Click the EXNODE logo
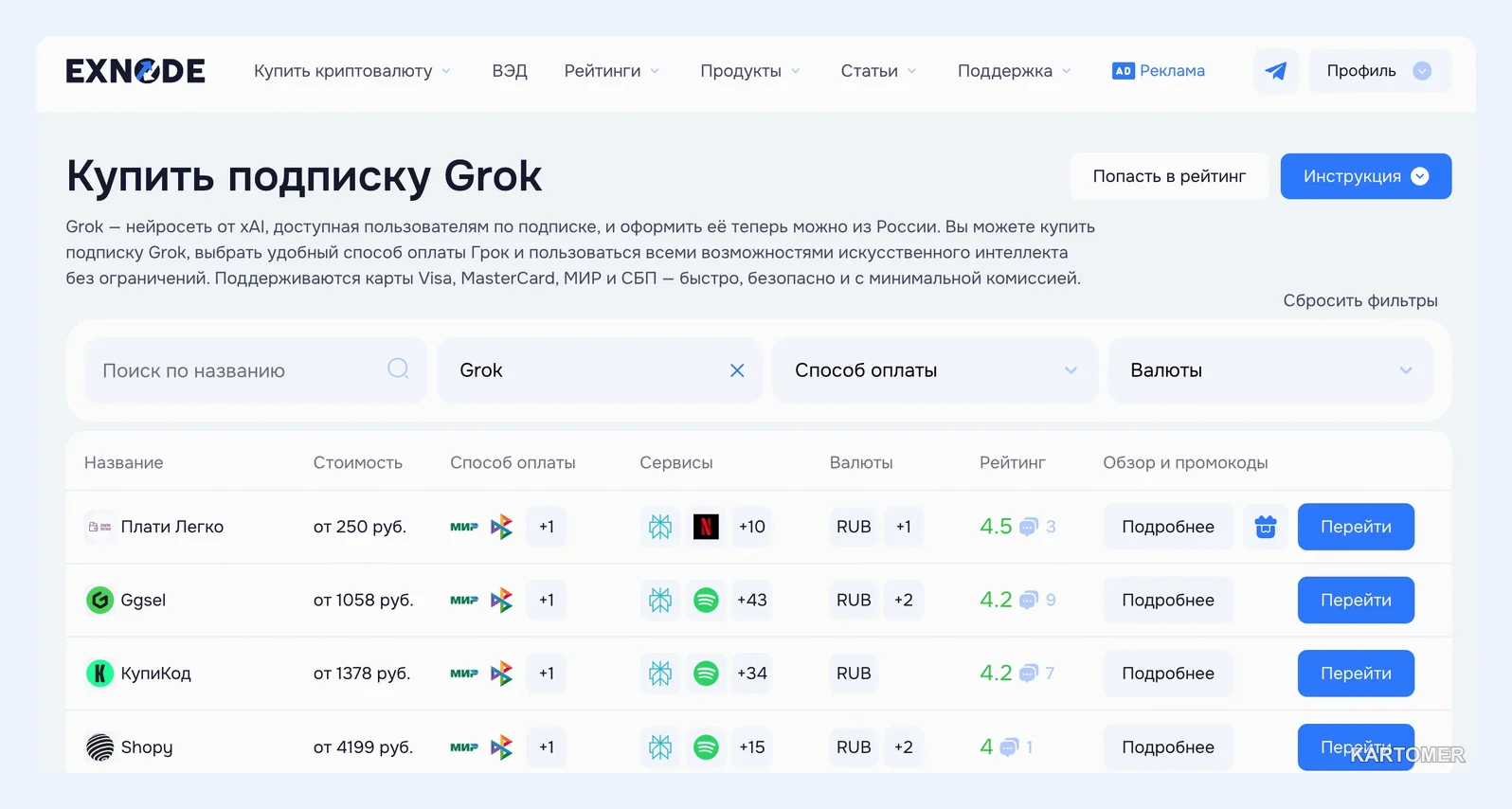This screenshot has height=809, width=1512. pos(135,71)
